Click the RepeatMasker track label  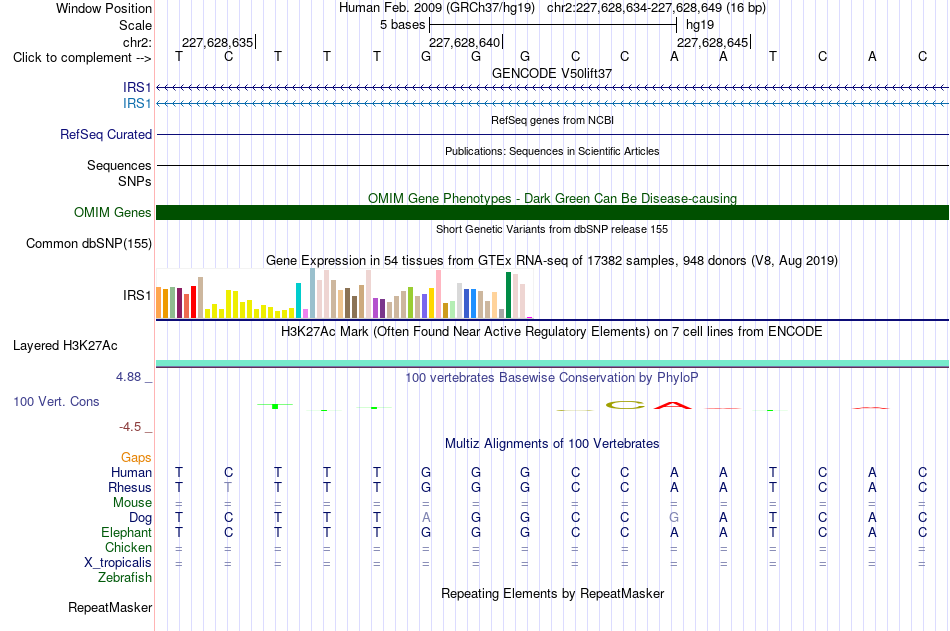point(110,607)
